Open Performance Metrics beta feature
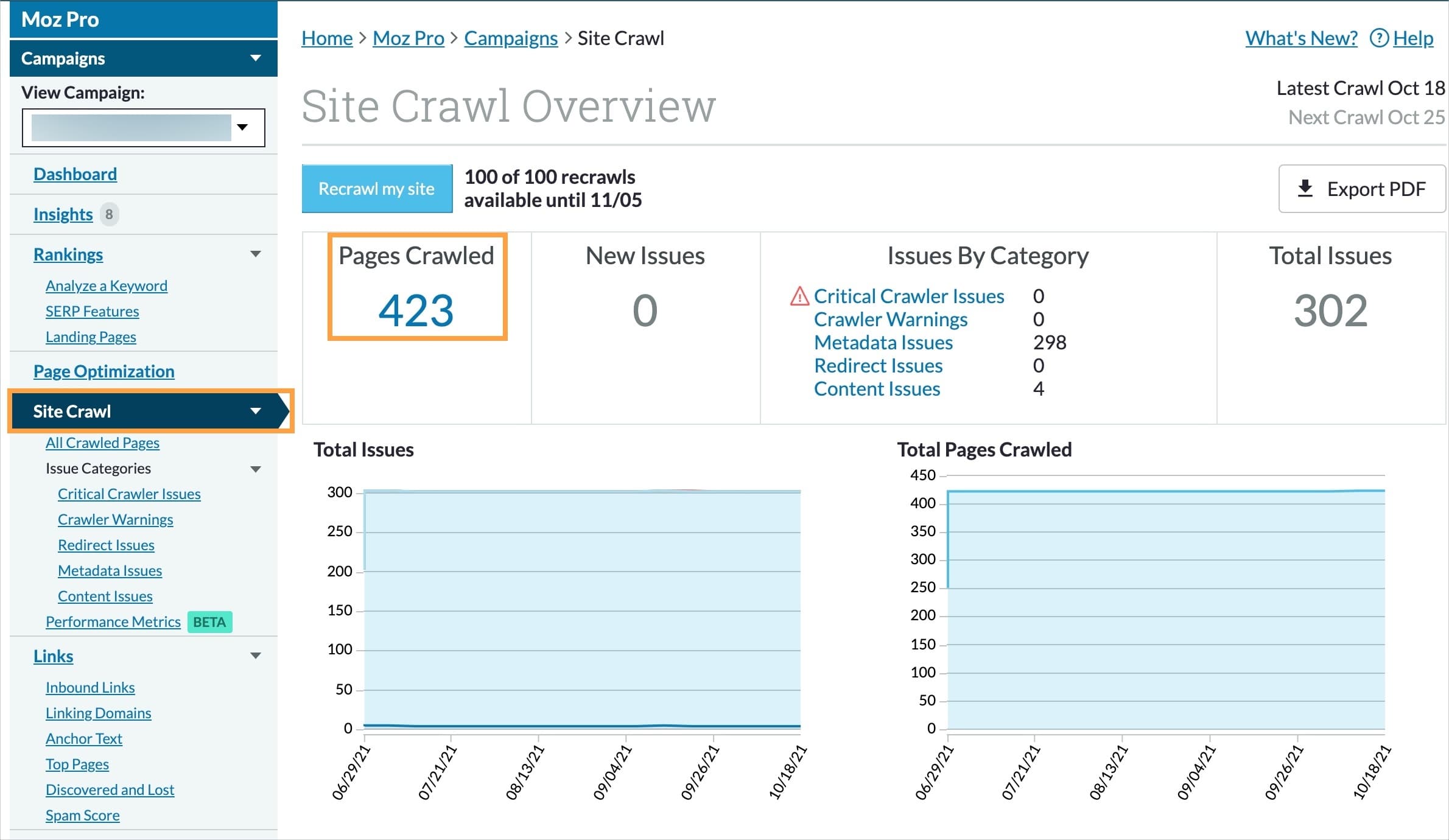1449x840 pixels. pyautogui.click(x=113, y=621)
